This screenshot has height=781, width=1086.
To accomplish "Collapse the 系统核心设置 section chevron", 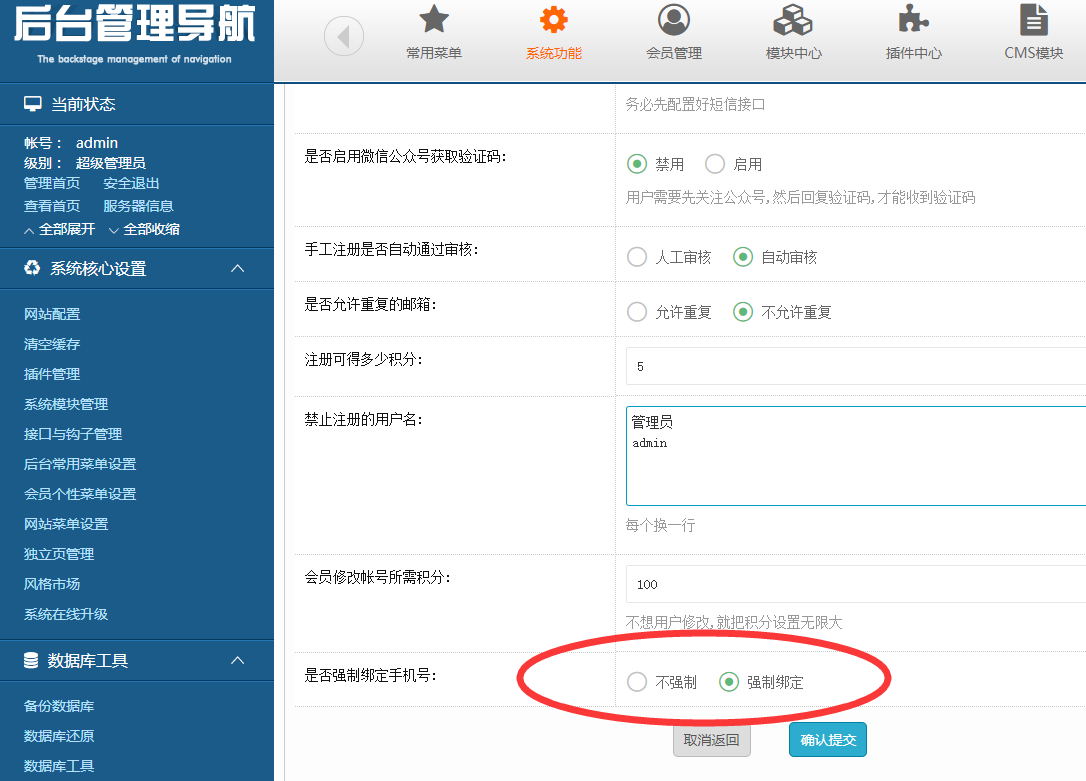I will (x=237, y=268).
